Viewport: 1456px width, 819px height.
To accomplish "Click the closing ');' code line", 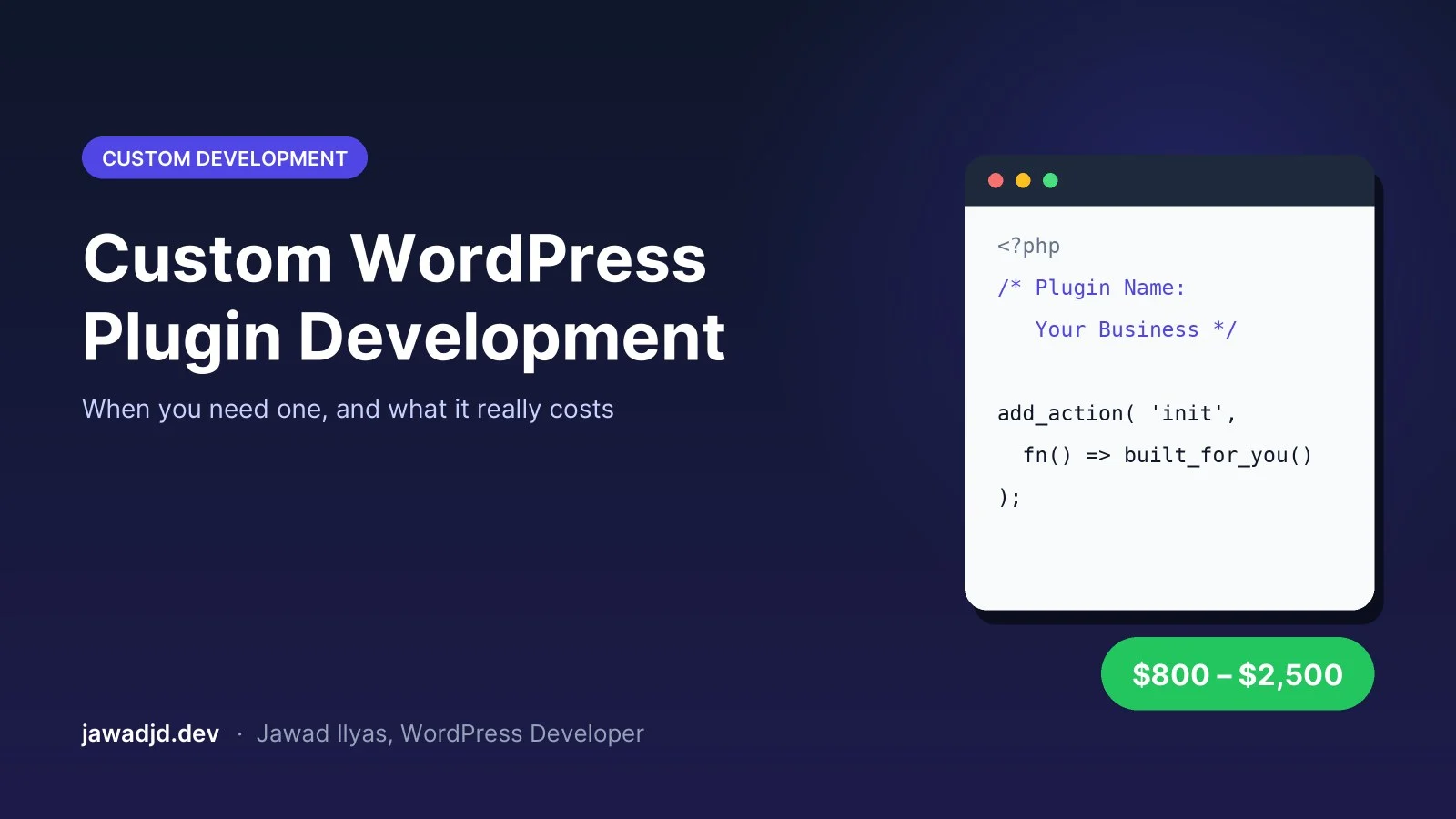I will [x=1009, y=497].
